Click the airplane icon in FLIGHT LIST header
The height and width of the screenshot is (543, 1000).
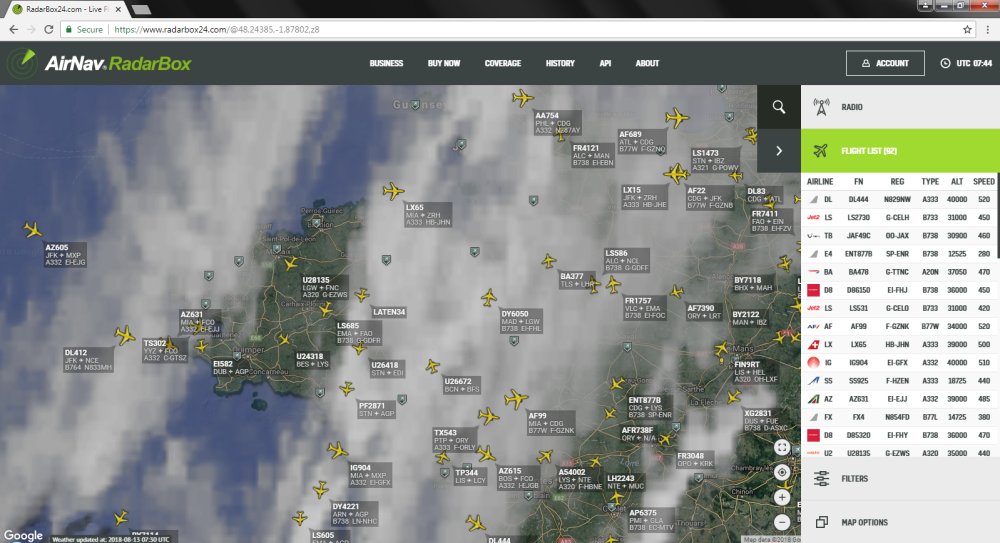820,151
